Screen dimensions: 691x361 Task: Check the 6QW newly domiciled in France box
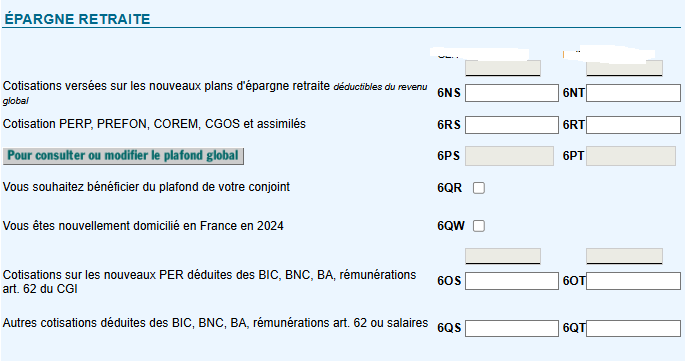(479, 226)
